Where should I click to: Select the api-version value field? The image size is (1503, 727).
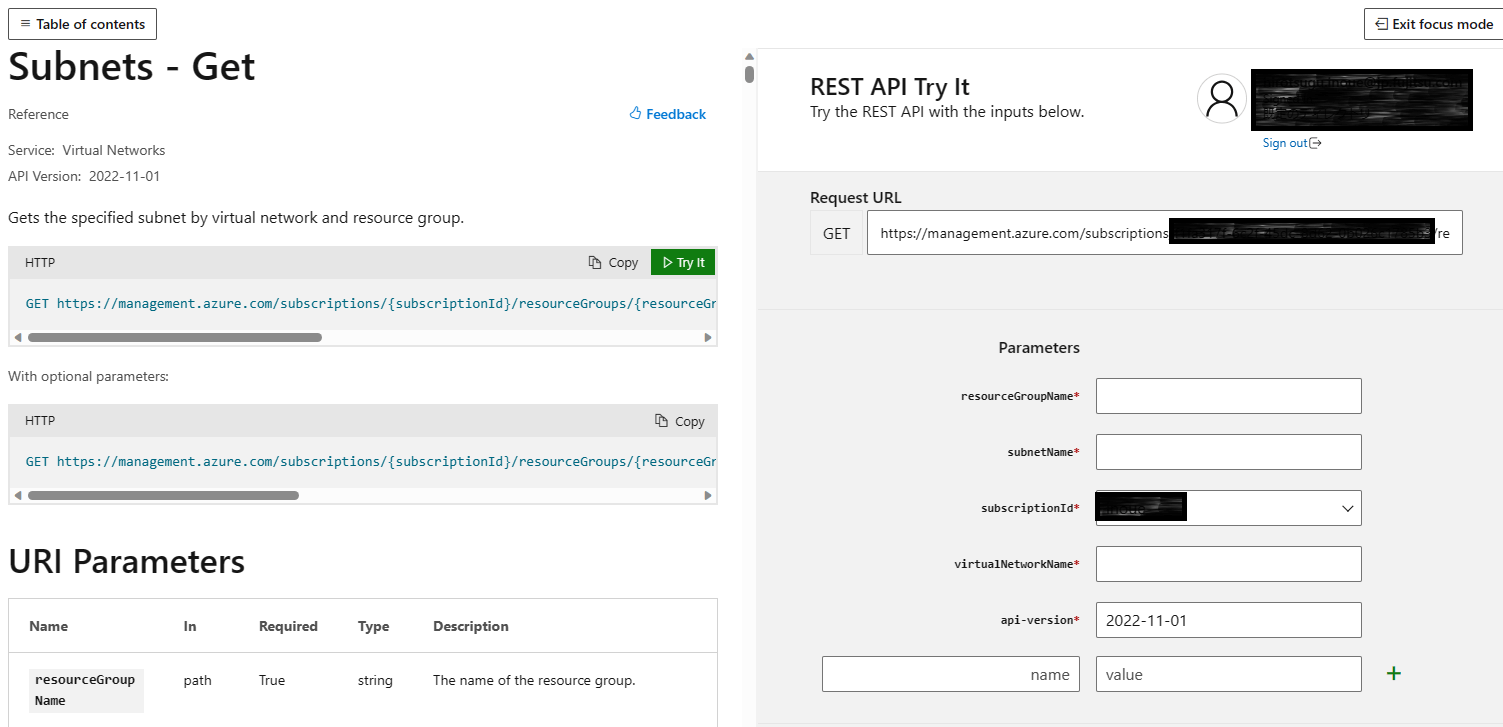(1228, 619)
